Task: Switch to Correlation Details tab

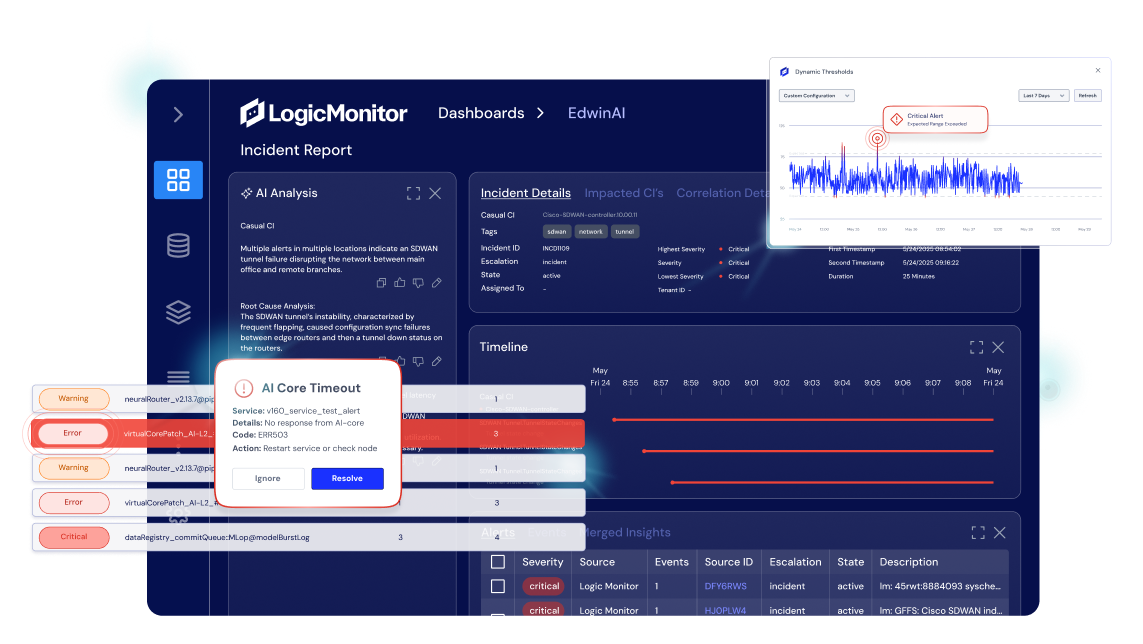Action: coord(722,193)
